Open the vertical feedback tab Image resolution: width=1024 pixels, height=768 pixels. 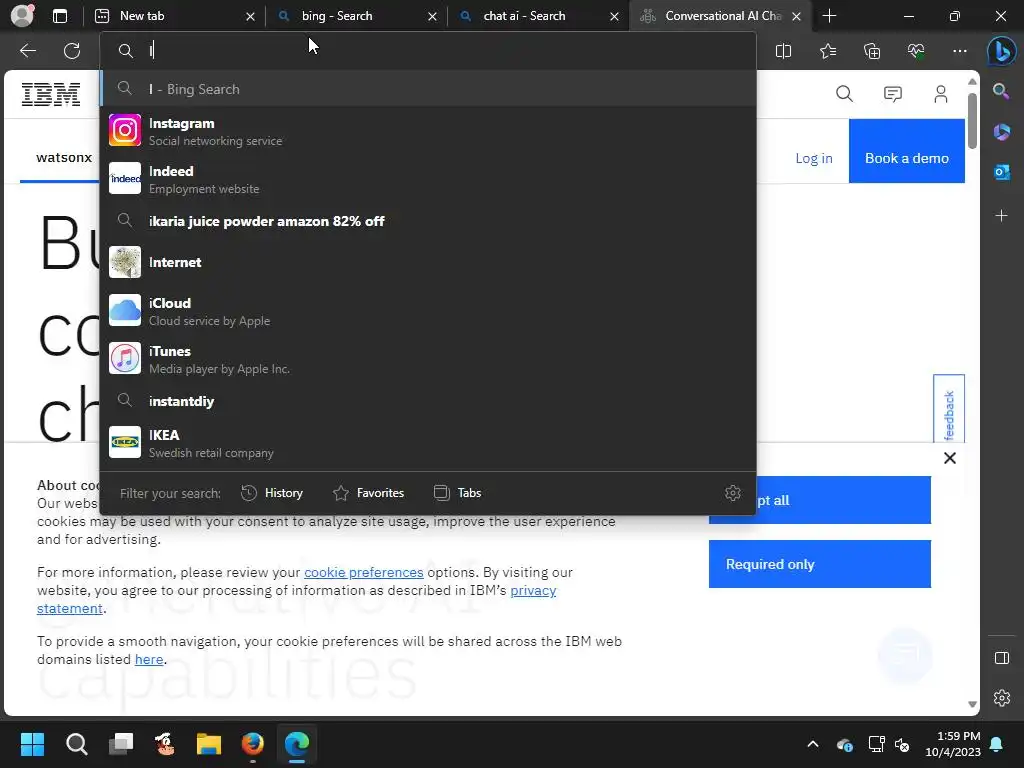949,410
